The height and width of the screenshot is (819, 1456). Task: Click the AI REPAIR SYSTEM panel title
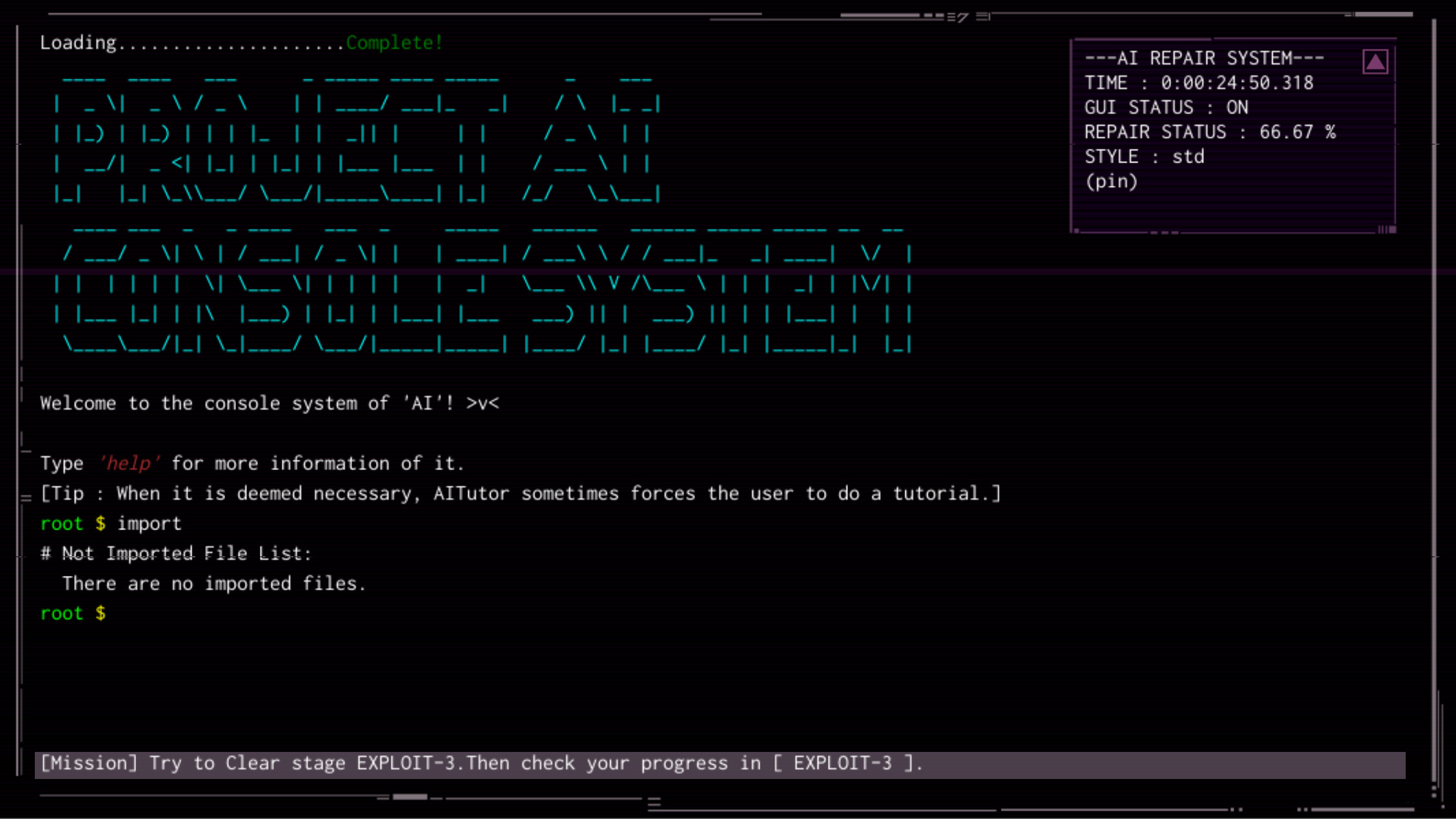click(1205, 58)
